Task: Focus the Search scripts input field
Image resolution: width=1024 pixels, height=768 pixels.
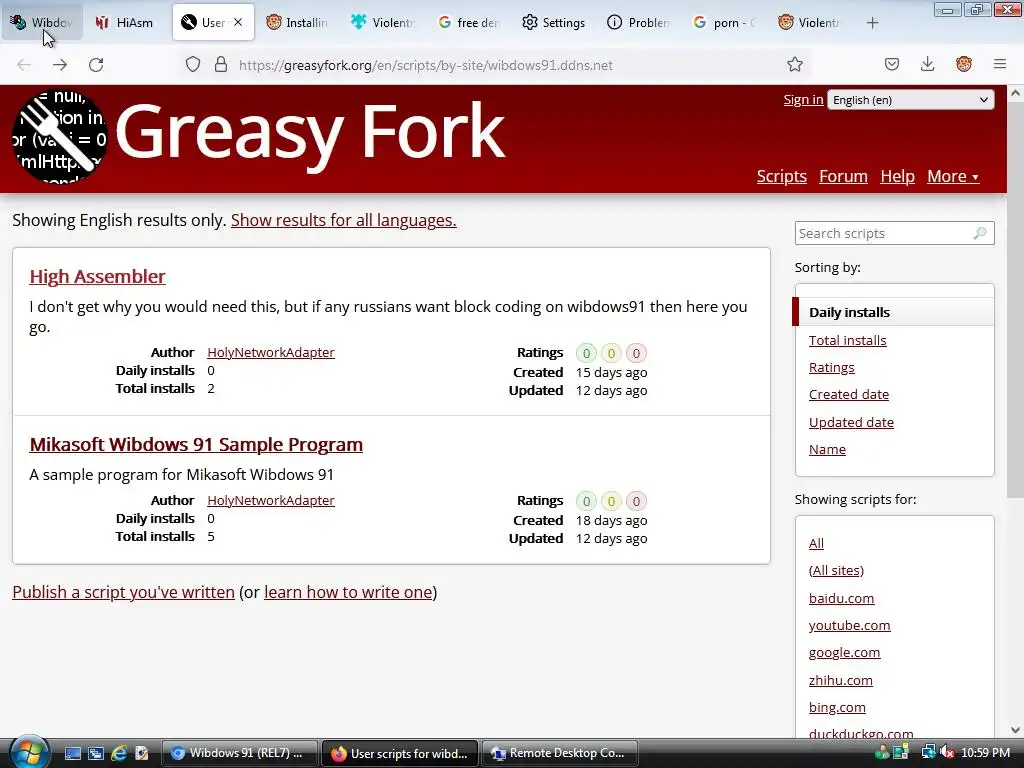Action: coord(894,233)
